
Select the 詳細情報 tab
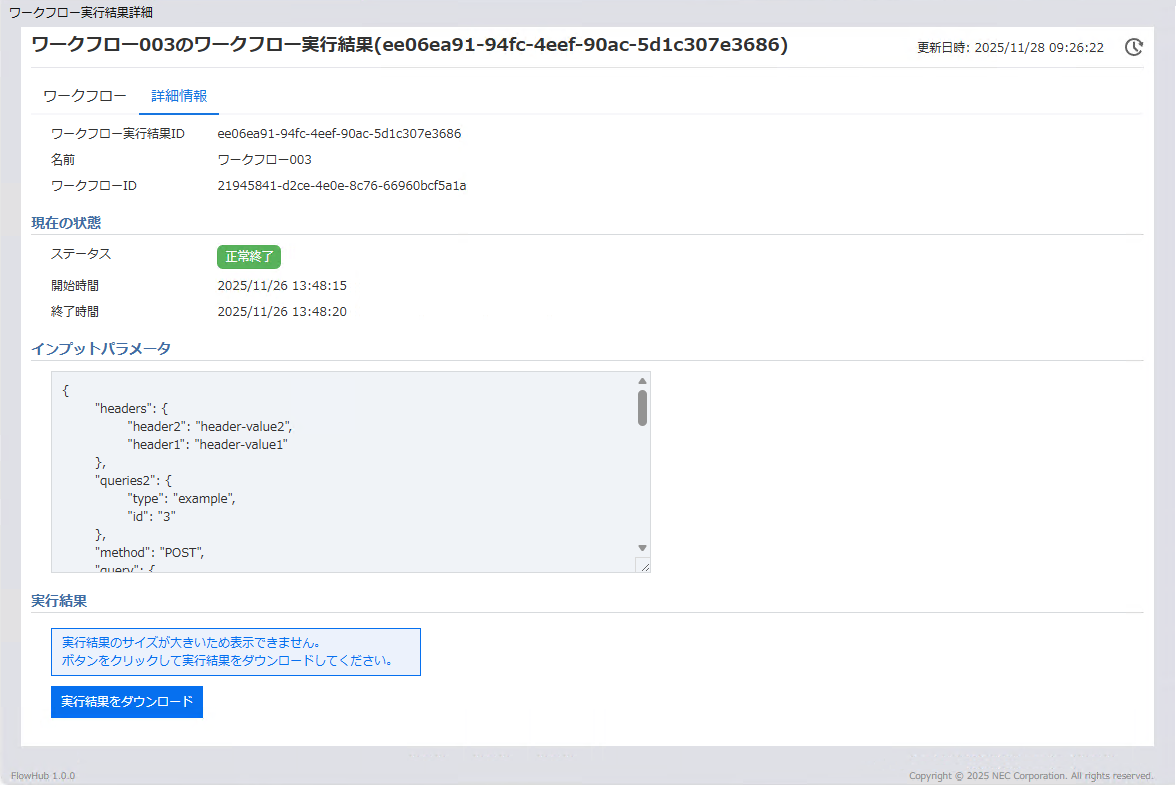179,96
